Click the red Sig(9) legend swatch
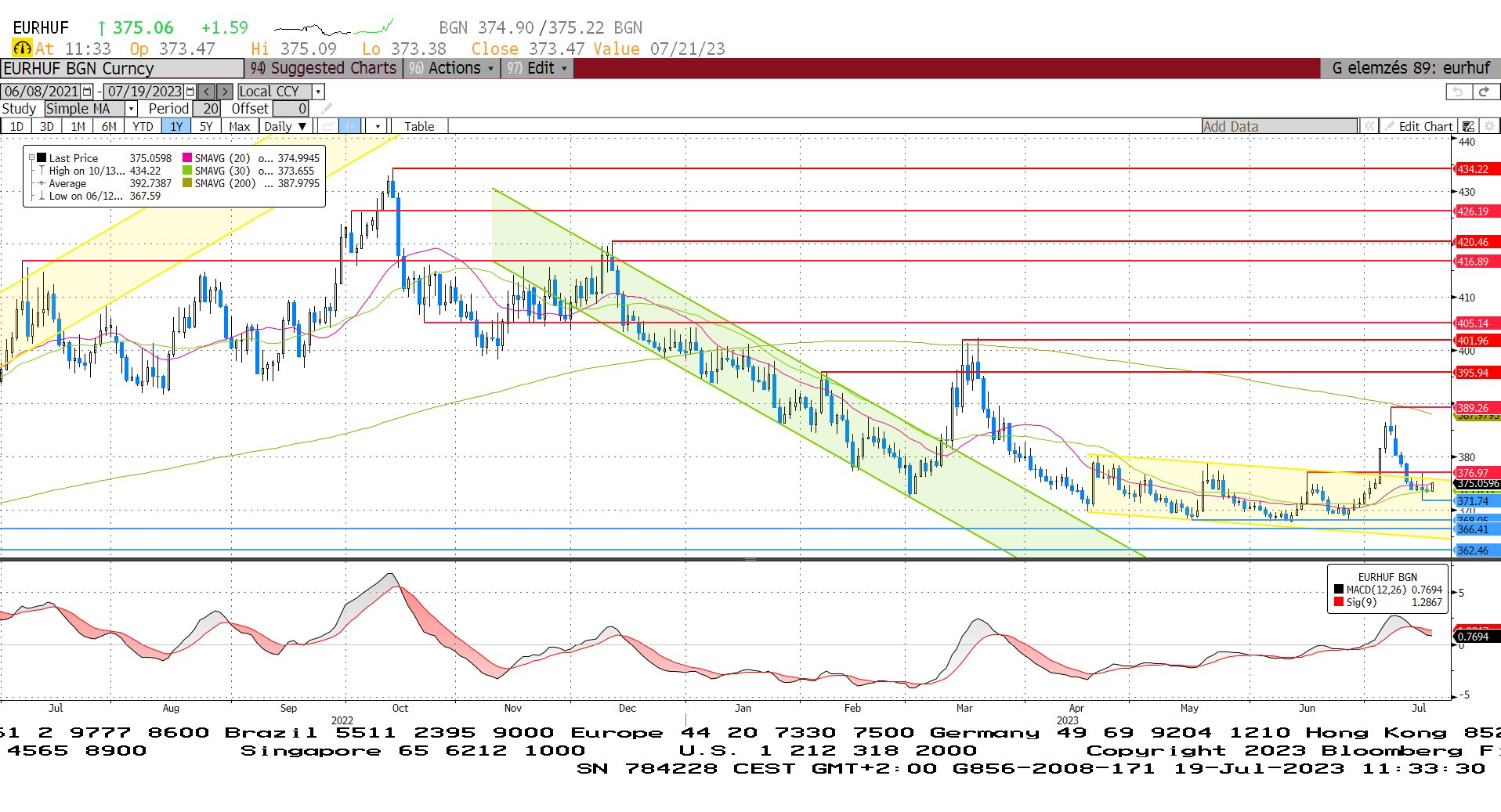 coord(1339,602)
